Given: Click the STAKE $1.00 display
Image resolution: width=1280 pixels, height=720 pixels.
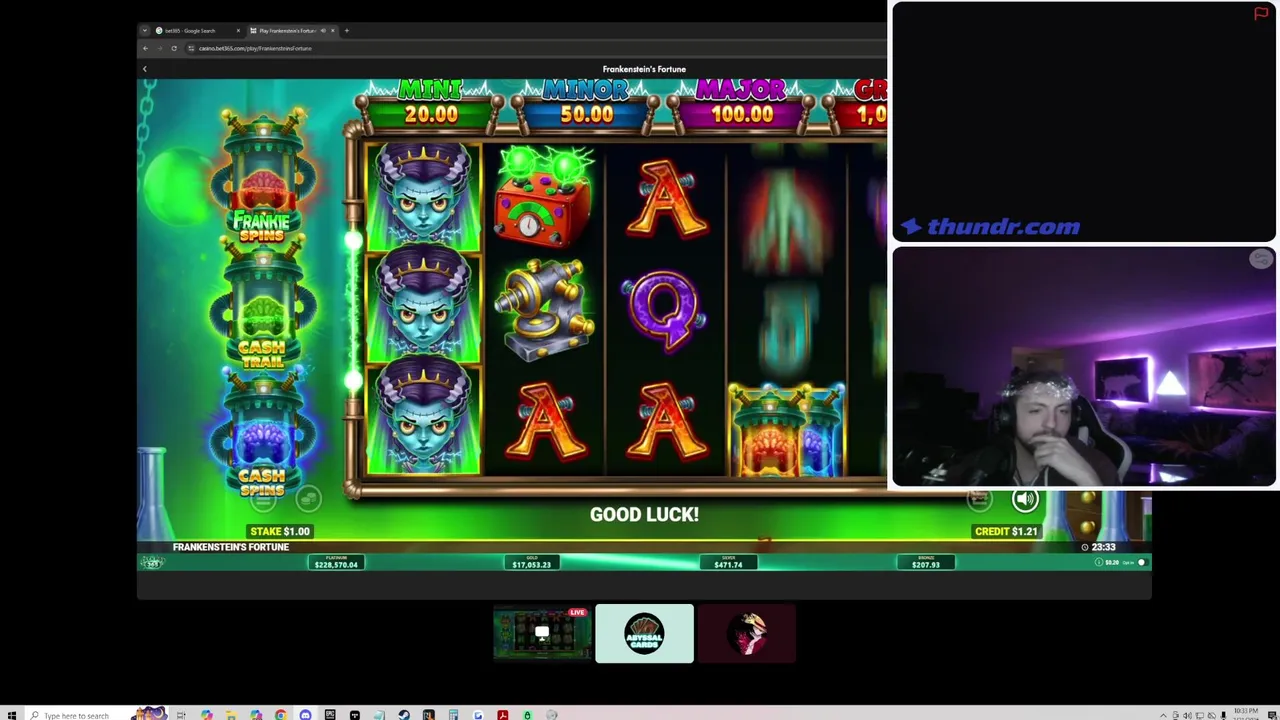Looking at the screenshot, I should point(280,531).
